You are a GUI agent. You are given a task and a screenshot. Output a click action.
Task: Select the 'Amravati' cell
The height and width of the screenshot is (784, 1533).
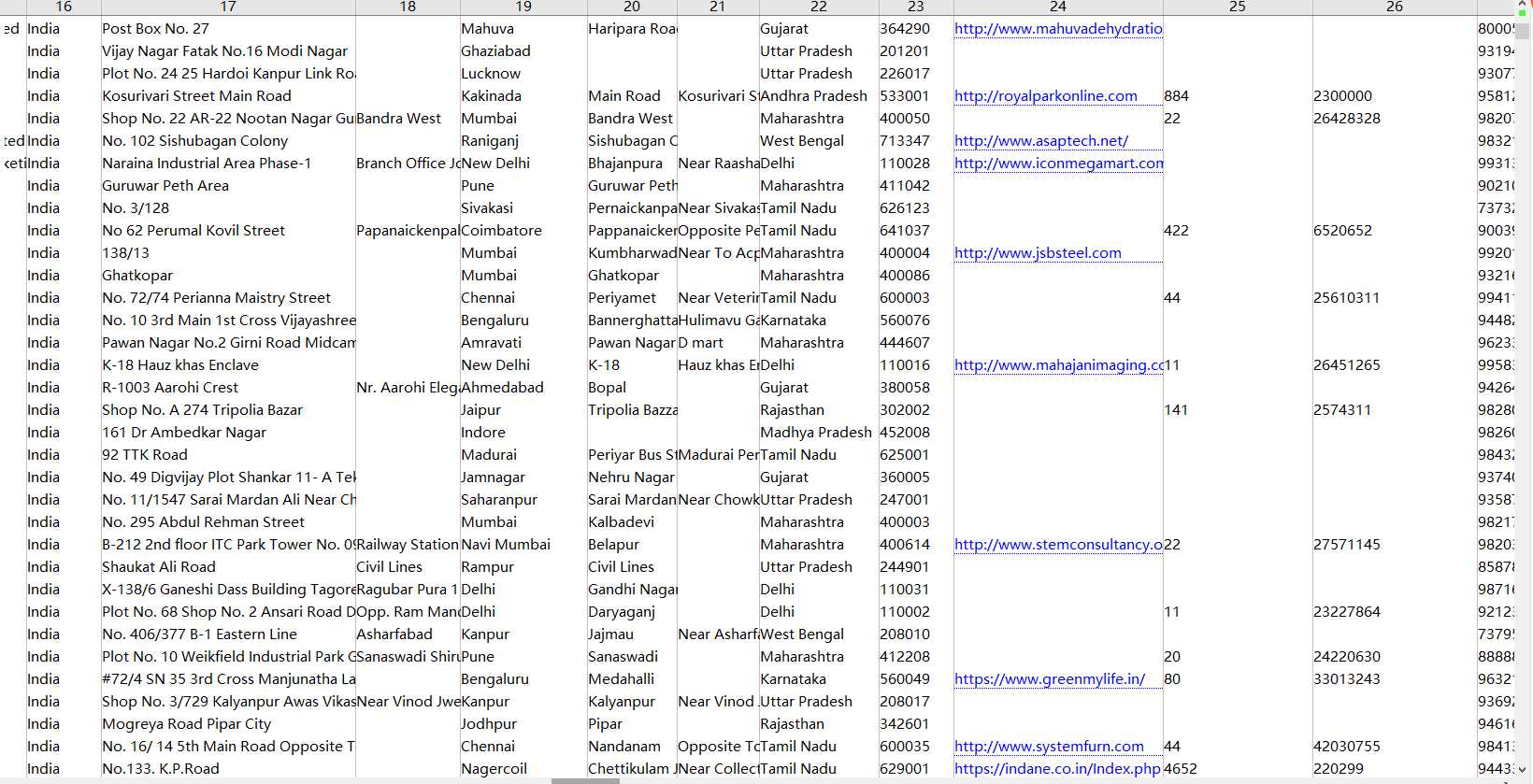click(x=523, y=343)
